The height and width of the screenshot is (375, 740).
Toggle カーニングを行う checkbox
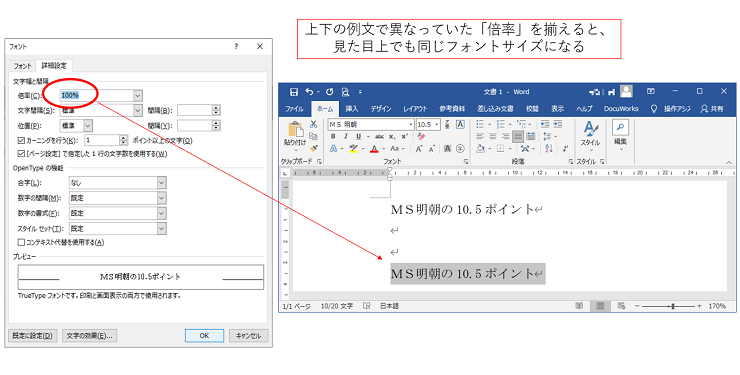(21, 141)
